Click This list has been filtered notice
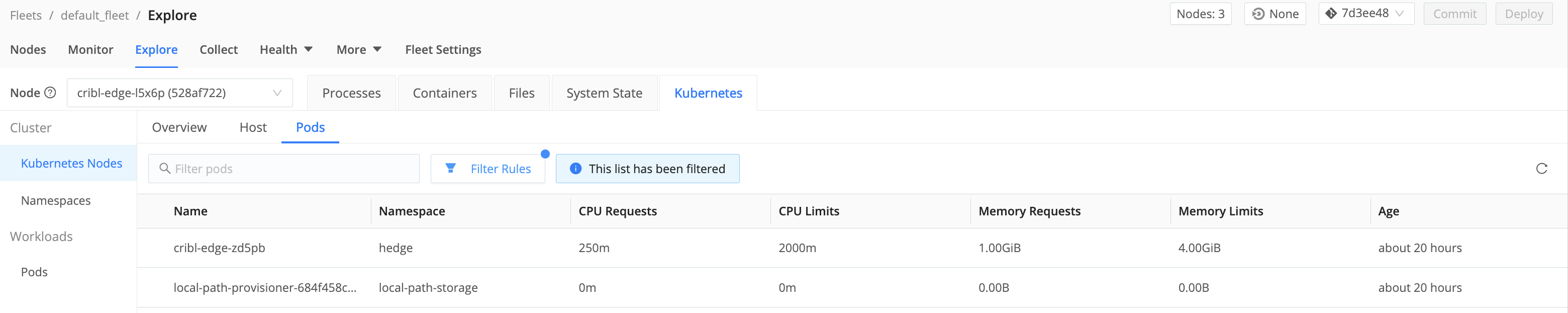 (x=647, y=169)
